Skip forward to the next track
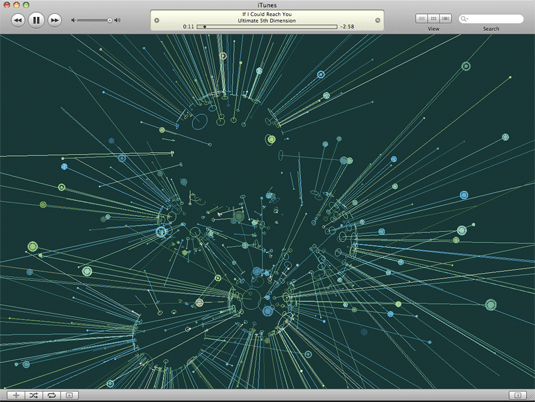535x402 pixels. [x=54, y=20]
